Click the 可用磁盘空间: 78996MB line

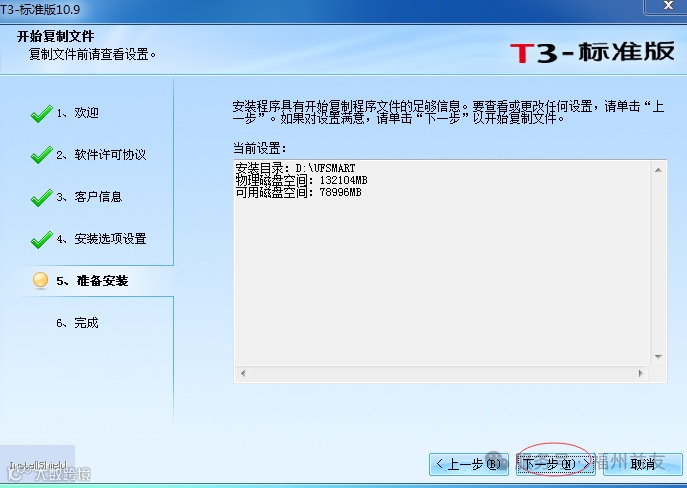click(298, 192)
